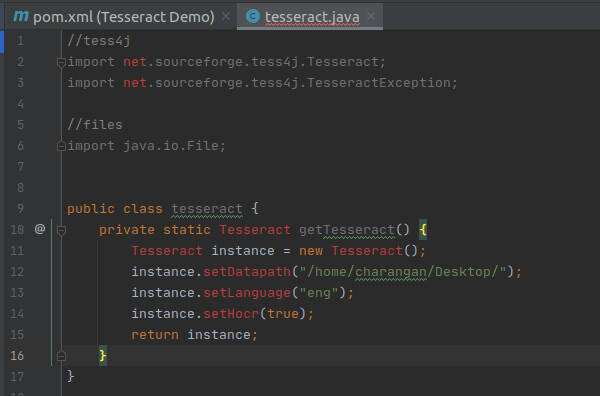Close the tesseract.java tab
This screenshot has height=396, width=600.
(371, 16)
